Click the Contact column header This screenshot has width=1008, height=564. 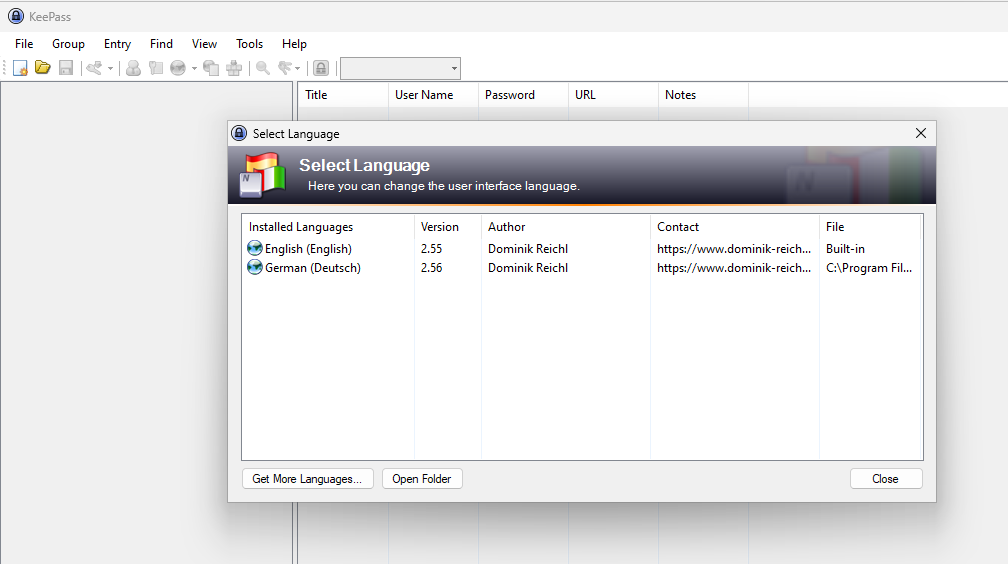pyautogui.click(x=735, y=226)
